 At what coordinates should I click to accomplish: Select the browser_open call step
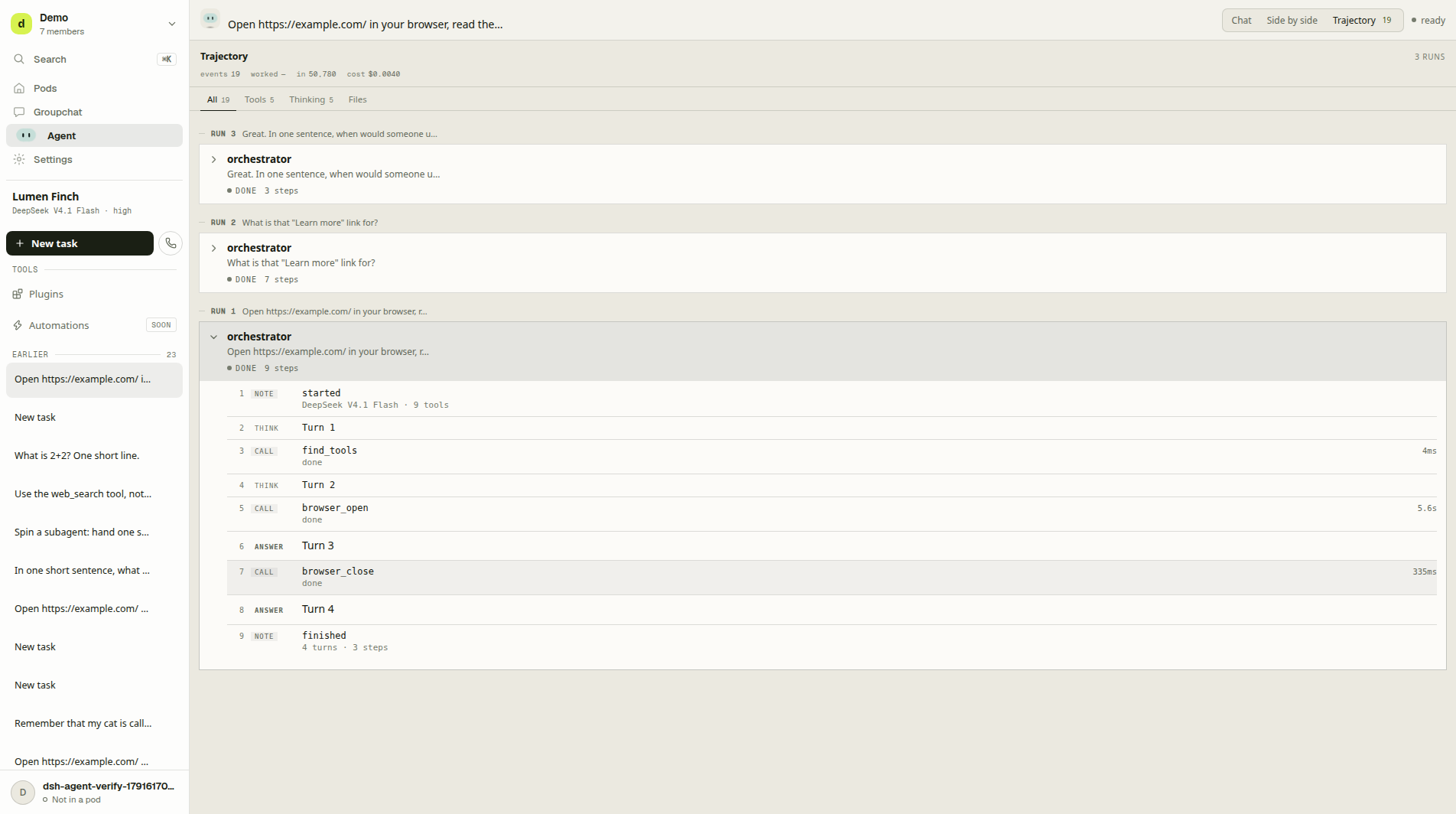click(831, 513)
